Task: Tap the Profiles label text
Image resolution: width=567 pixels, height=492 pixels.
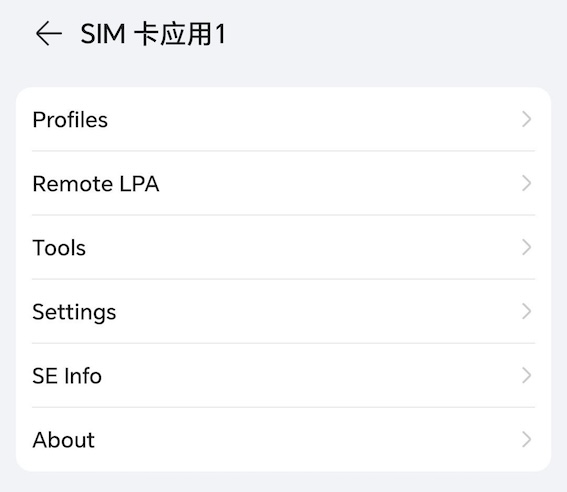Action: coord(70,120)
